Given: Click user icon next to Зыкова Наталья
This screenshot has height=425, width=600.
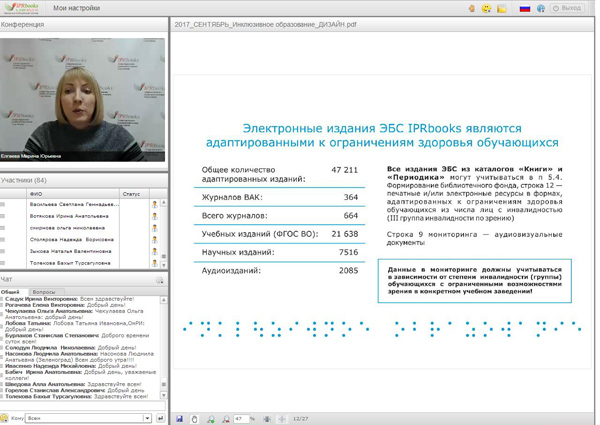Looking at the screenshot, I should (x=155, y=251).
